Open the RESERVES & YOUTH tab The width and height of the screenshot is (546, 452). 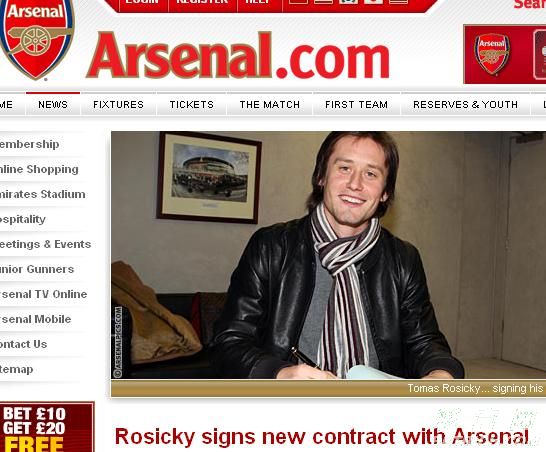click(x=465, y=104)
